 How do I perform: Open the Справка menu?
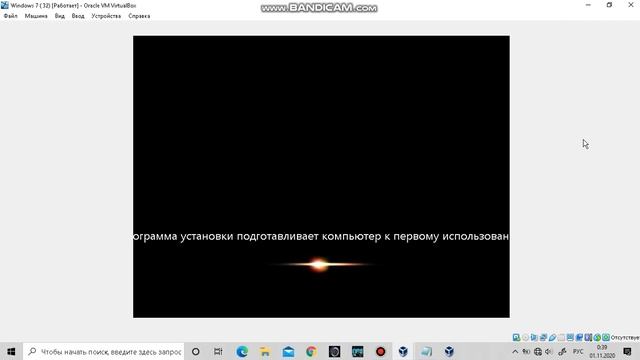coord(139,16)
